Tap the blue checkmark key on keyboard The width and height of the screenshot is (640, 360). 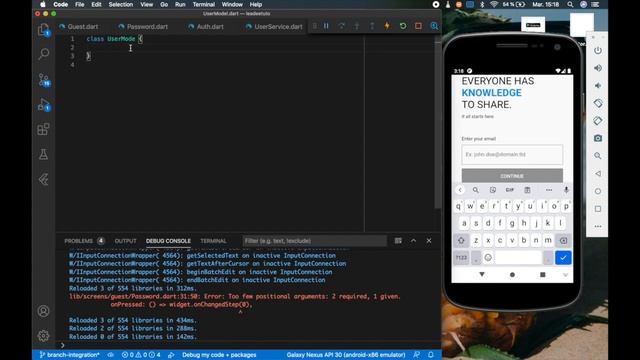(x=563, y=258)
